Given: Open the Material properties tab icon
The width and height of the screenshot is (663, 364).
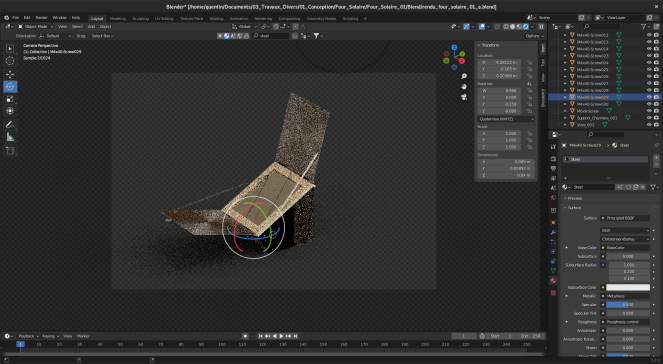Looking at the screenshot, I should [x=553, y=280].
